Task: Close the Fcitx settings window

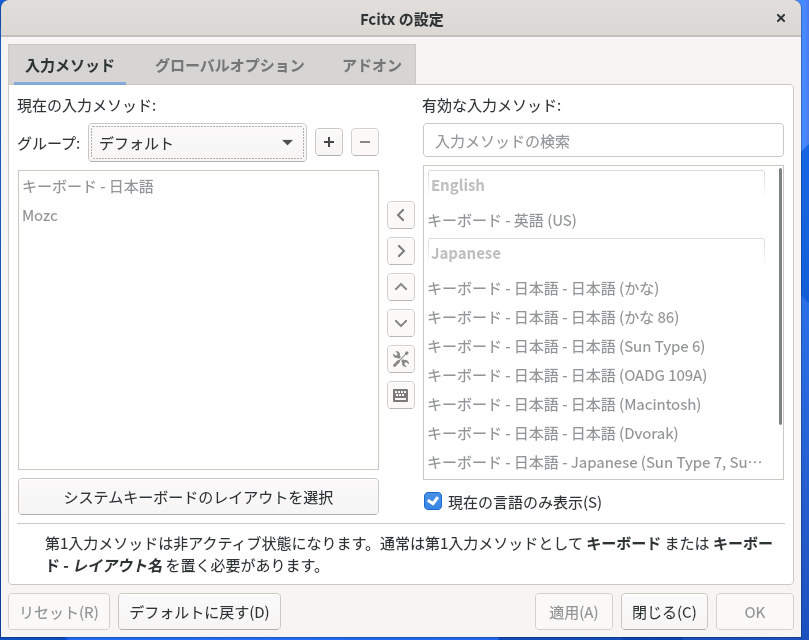Action: [x=781, y=19]
